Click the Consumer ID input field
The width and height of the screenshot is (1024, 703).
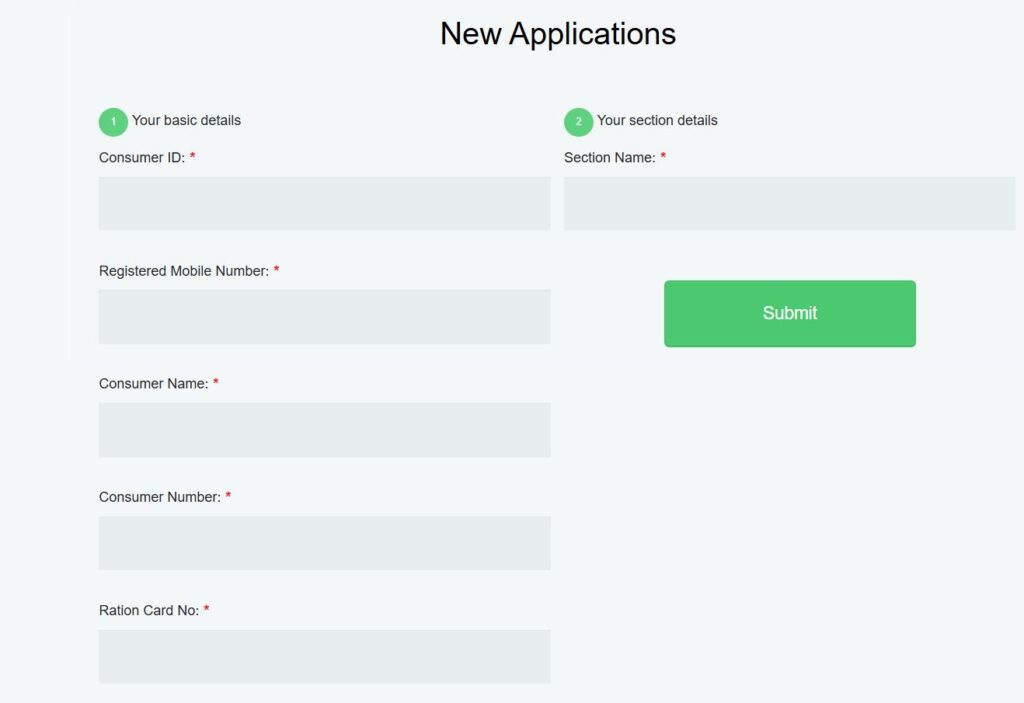coord(325,203)
